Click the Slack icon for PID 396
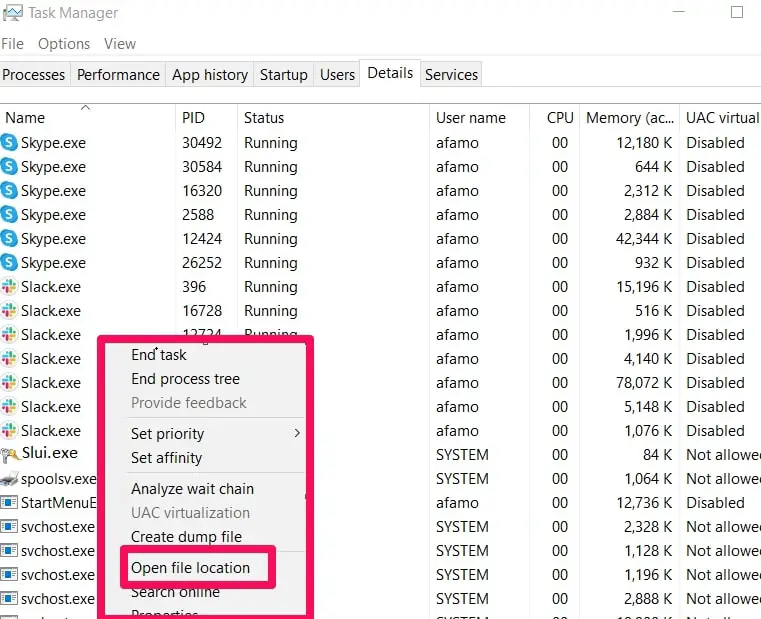Screen dimensions: 761x619 pyautogui.click(x=9, y=286)
